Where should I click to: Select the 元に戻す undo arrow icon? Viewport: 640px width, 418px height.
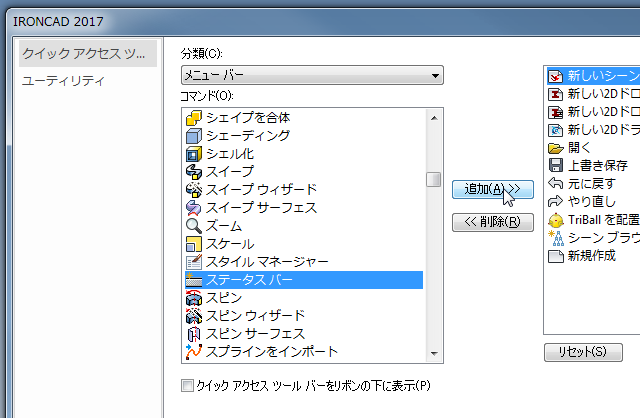pyautogui.click(x=556, y=184)
